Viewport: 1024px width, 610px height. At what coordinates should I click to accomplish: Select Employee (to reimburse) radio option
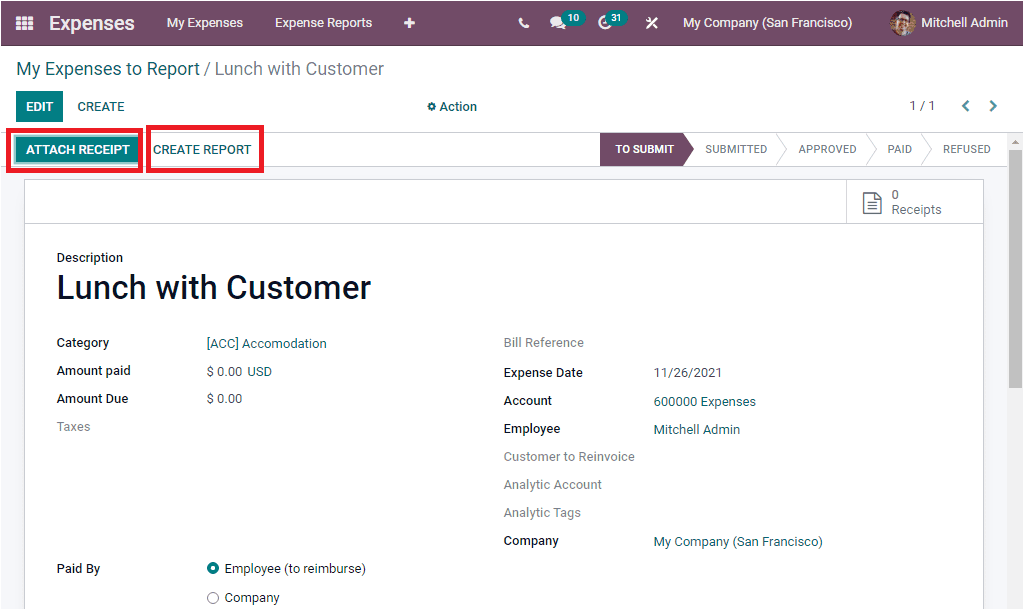[213, 569]
